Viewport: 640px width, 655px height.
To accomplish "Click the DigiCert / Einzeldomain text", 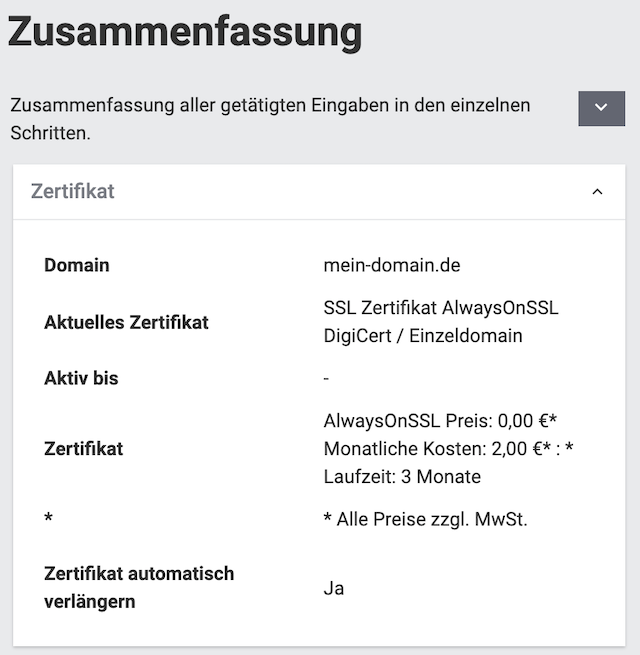I will tap(423, 336).
